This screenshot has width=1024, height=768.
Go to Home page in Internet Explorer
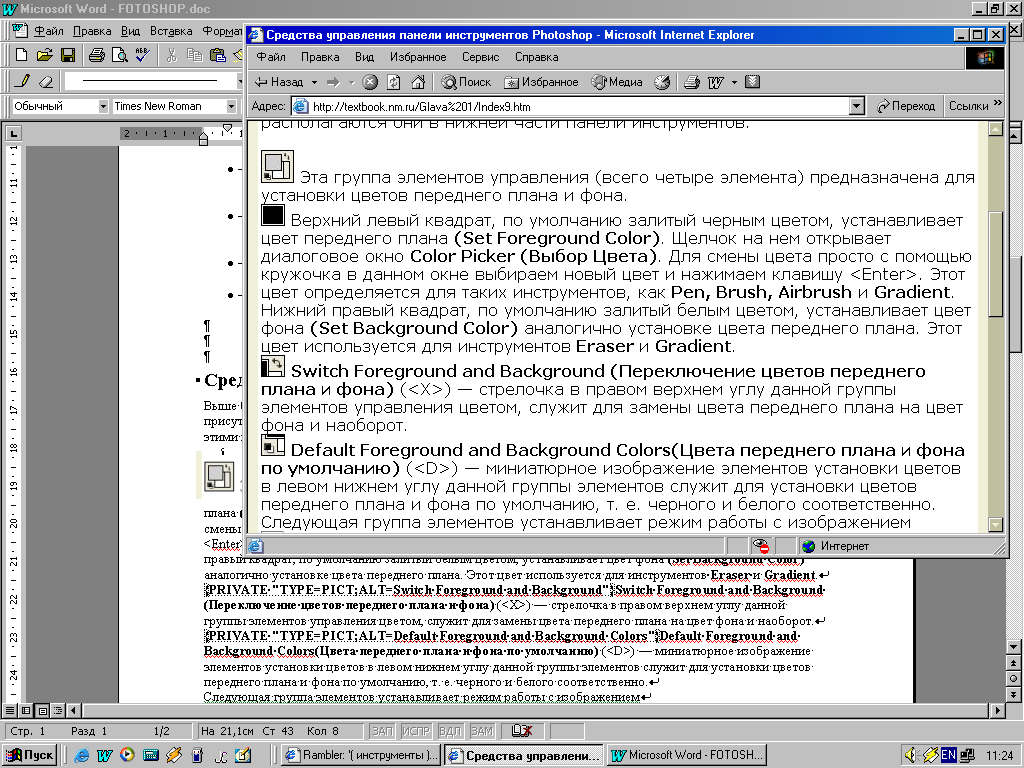[x=418, y=82]
